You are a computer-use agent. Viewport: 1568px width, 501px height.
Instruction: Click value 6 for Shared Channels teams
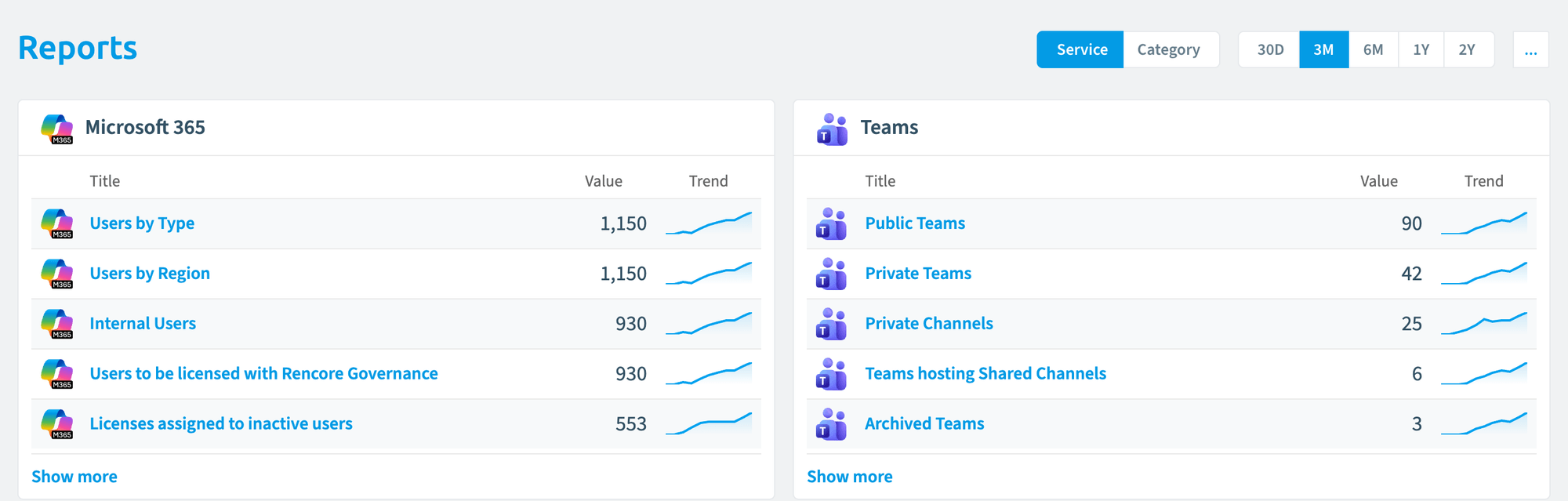(1417, 374)
